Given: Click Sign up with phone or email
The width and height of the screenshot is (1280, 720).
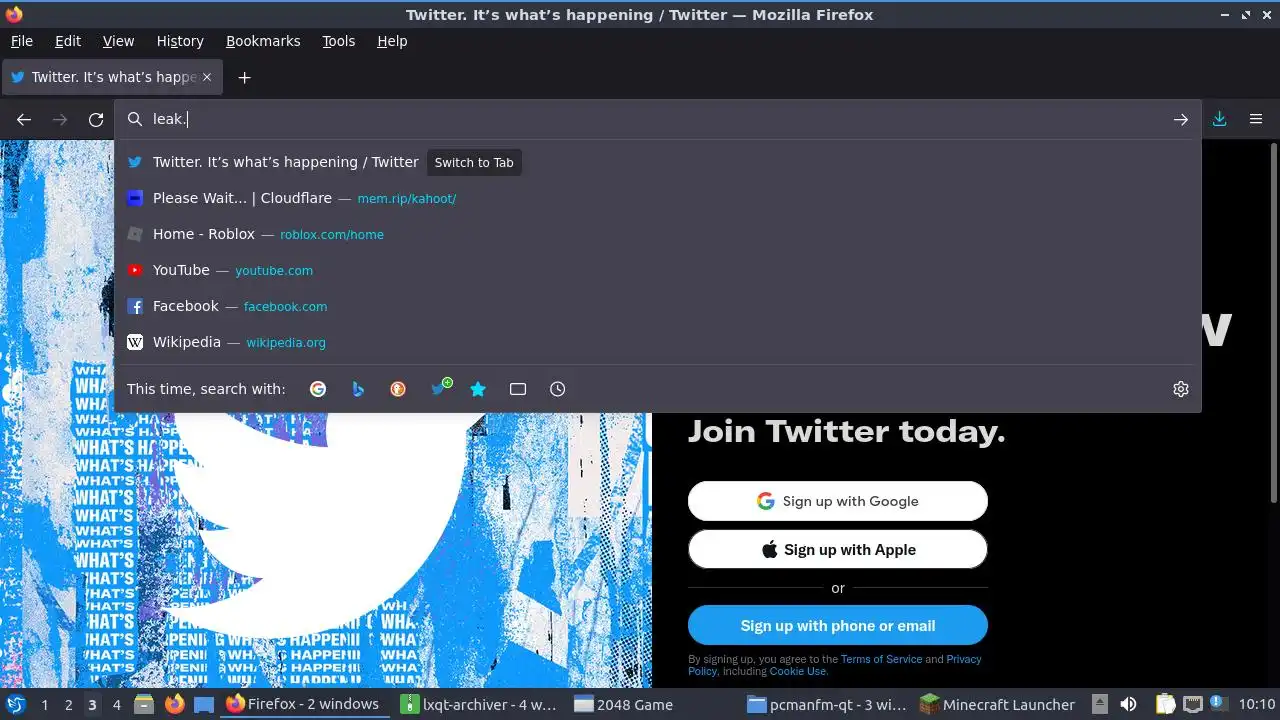Looking at the screenshot, I should (838, 626).
